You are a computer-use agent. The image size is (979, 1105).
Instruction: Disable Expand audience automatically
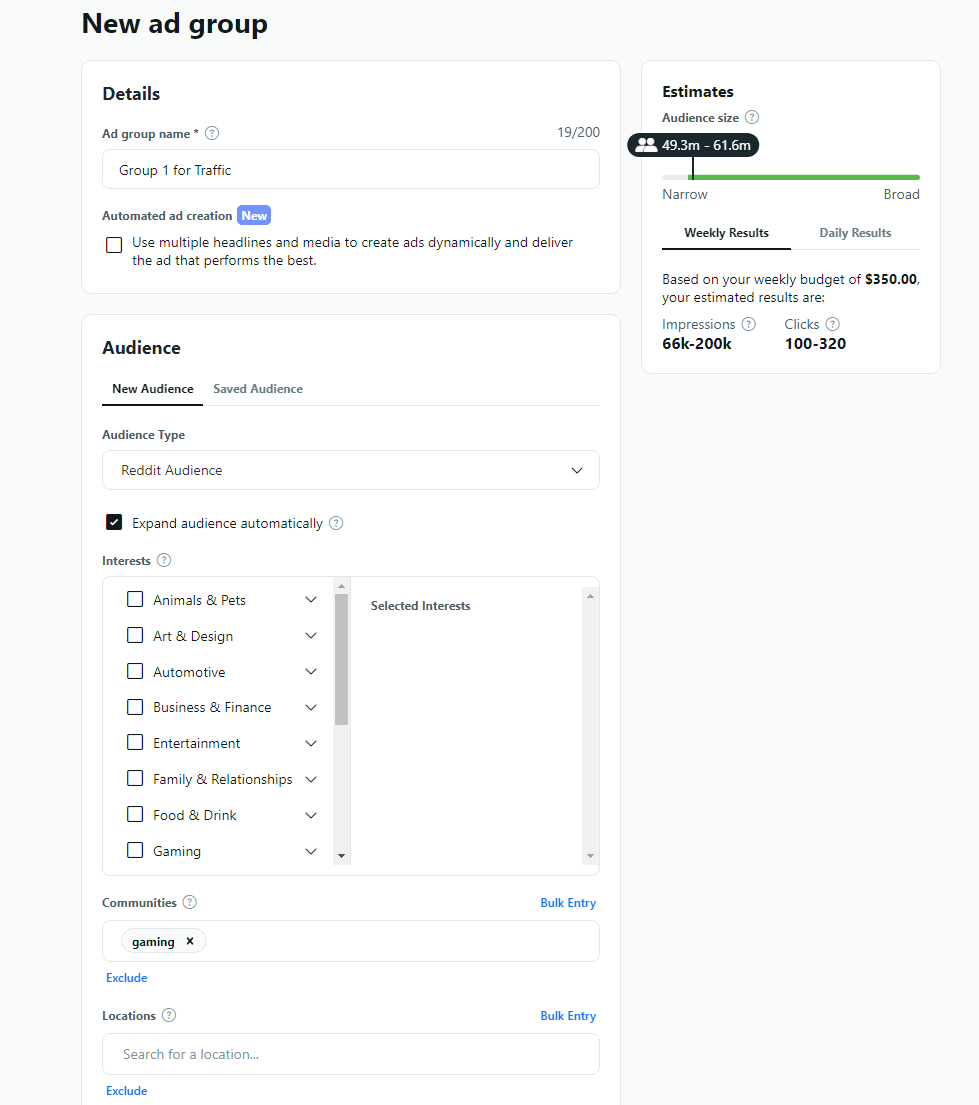click(x=113, y=522)
